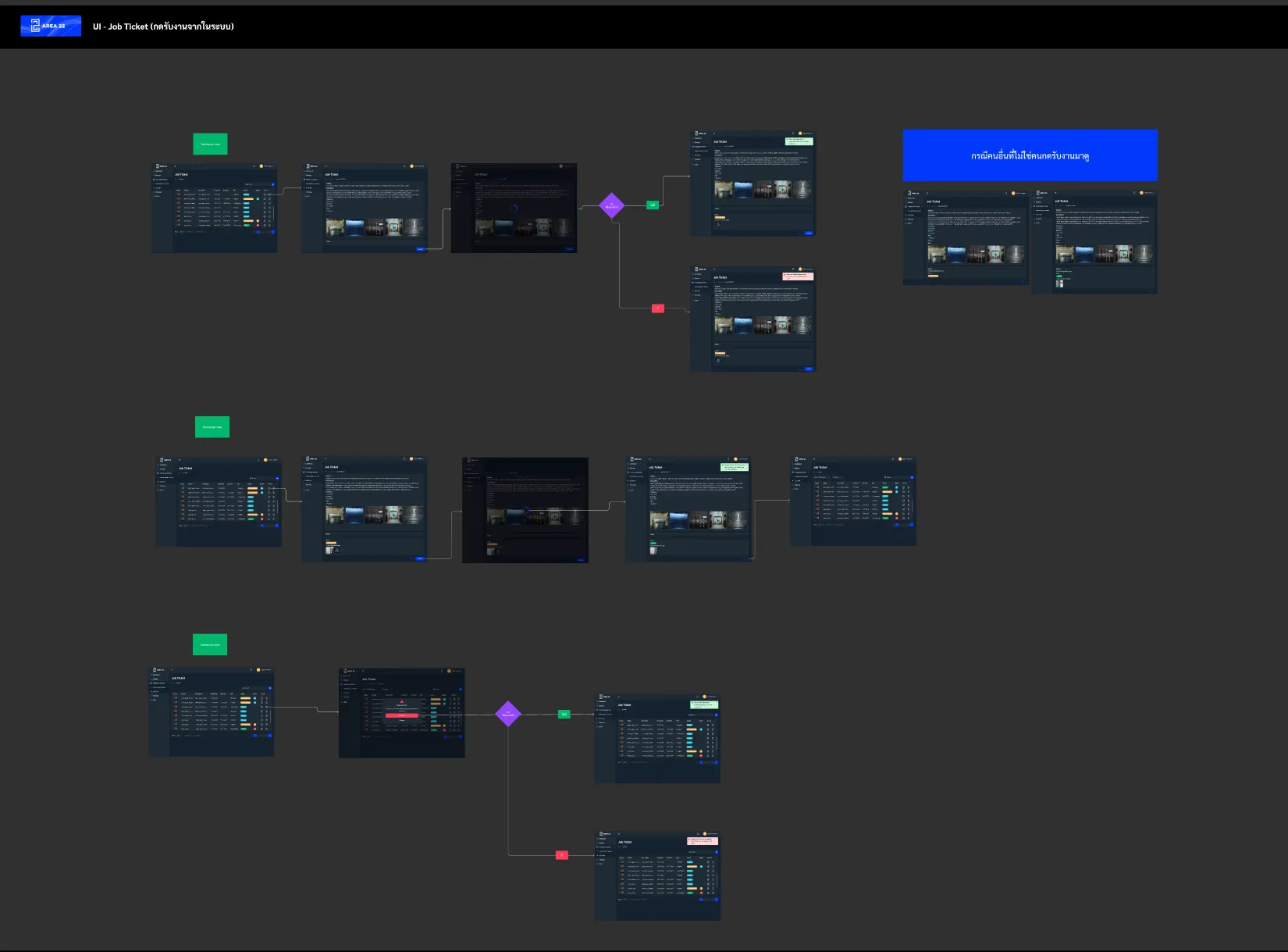Open right frame under the blue banner
This screenshot has height=952, width=1288.
click(1094, 242)
